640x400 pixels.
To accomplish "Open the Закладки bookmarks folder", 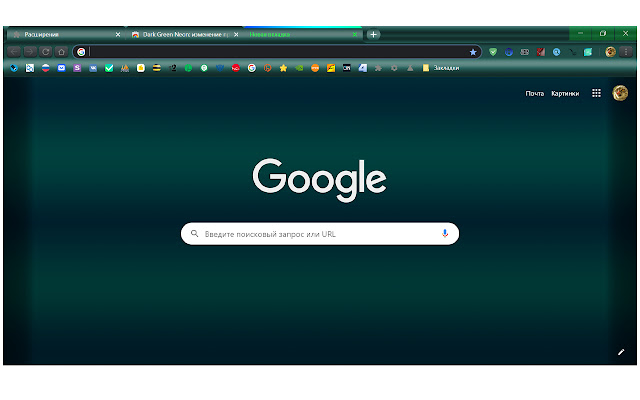I will coord(441,68).
